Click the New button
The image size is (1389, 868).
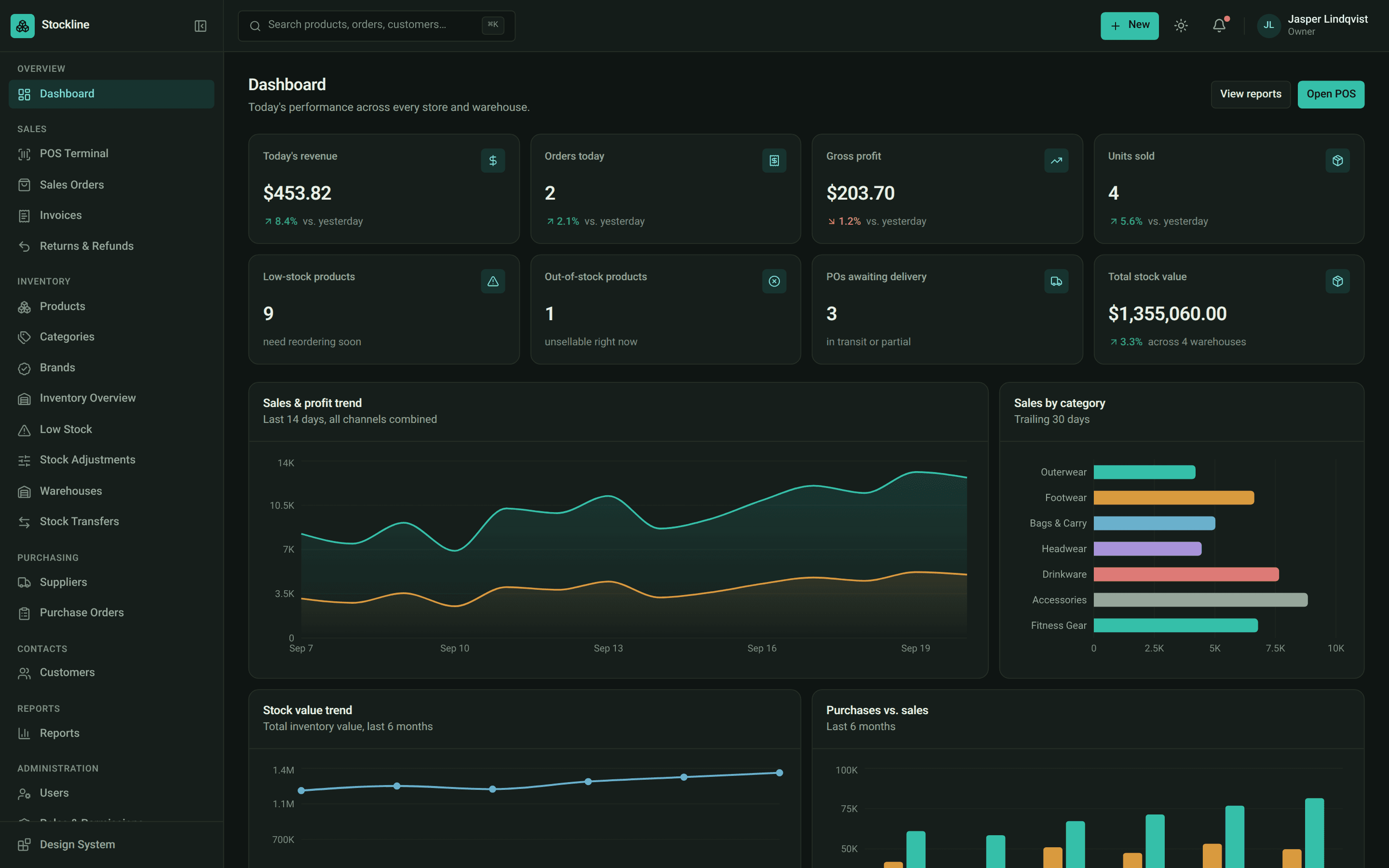coord(1129,26)
